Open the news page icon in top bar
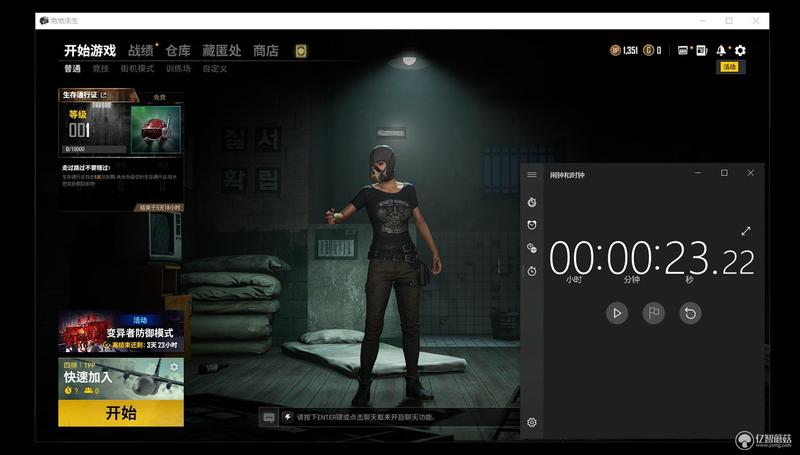The height and width of the screenshot is (455, 800). 702,50
